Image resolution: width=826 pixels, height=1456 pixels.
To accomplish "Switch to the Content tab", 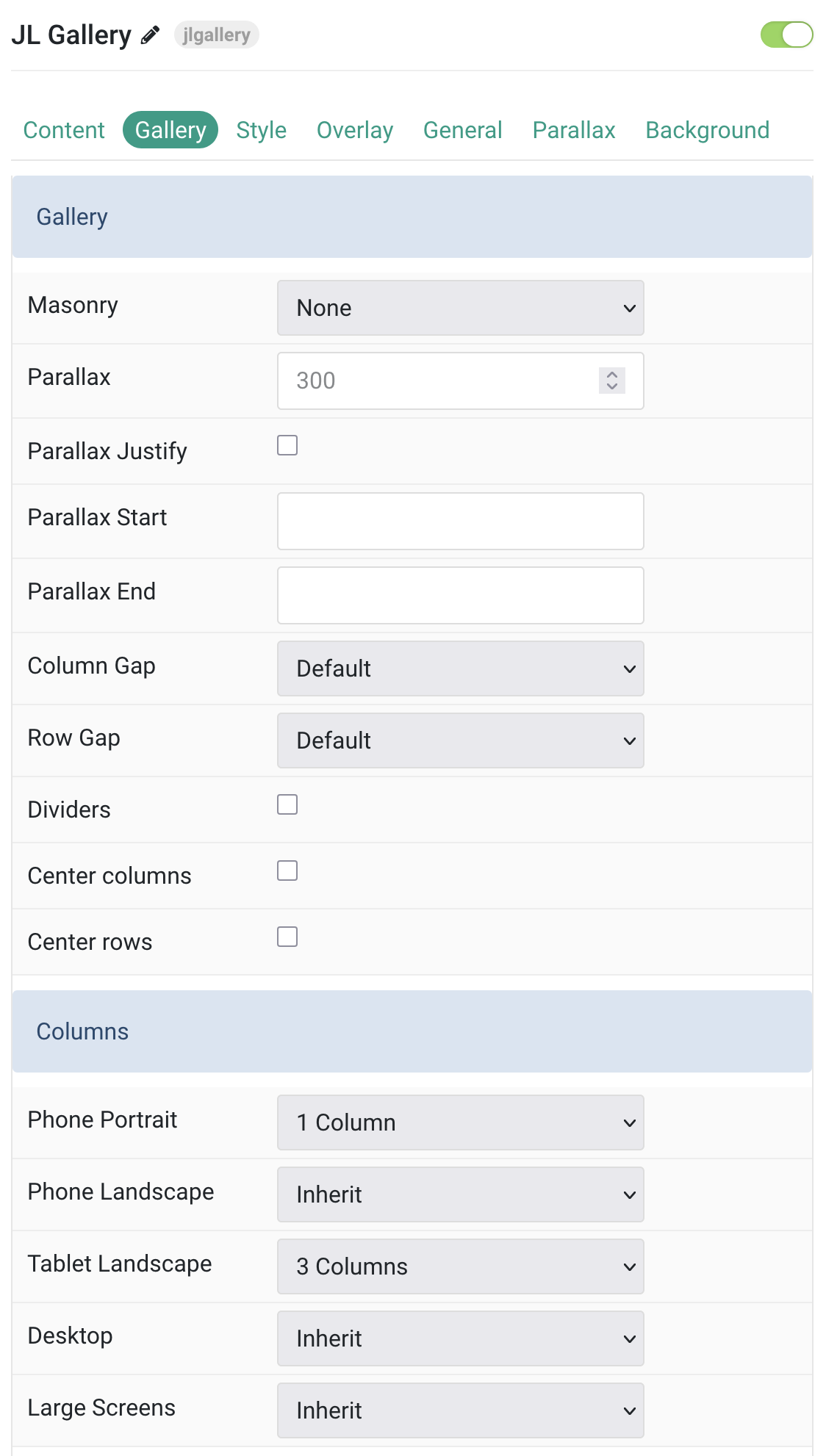I will point(64,130).
